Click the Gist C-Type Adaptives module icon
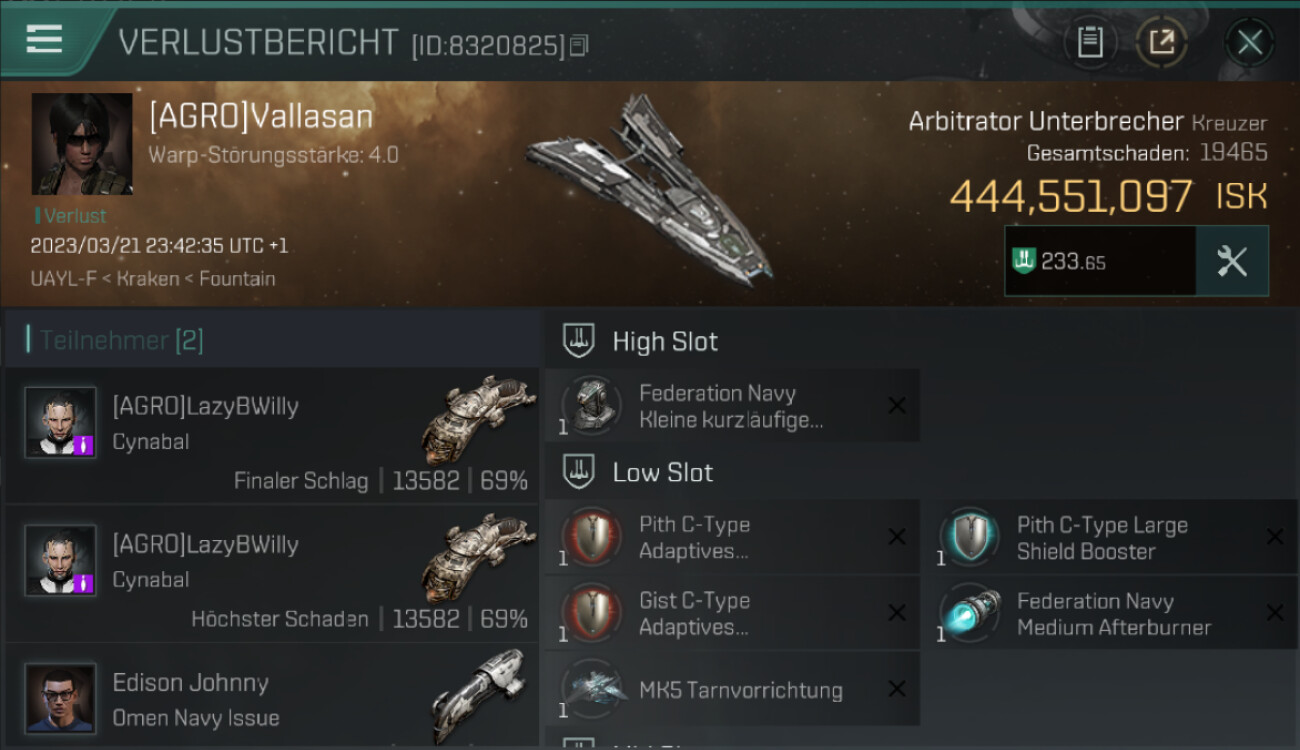Screen dimensions: 1300x750 [x=591, y=612]
